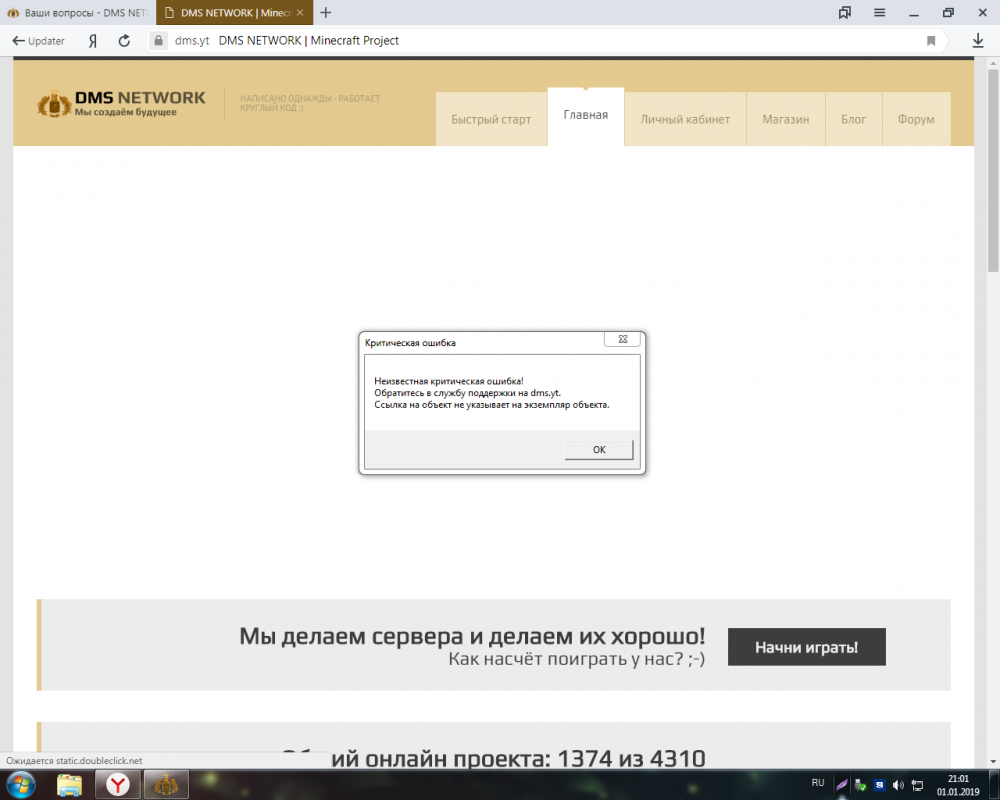Open the Windows Start menu

pos(20,785)
